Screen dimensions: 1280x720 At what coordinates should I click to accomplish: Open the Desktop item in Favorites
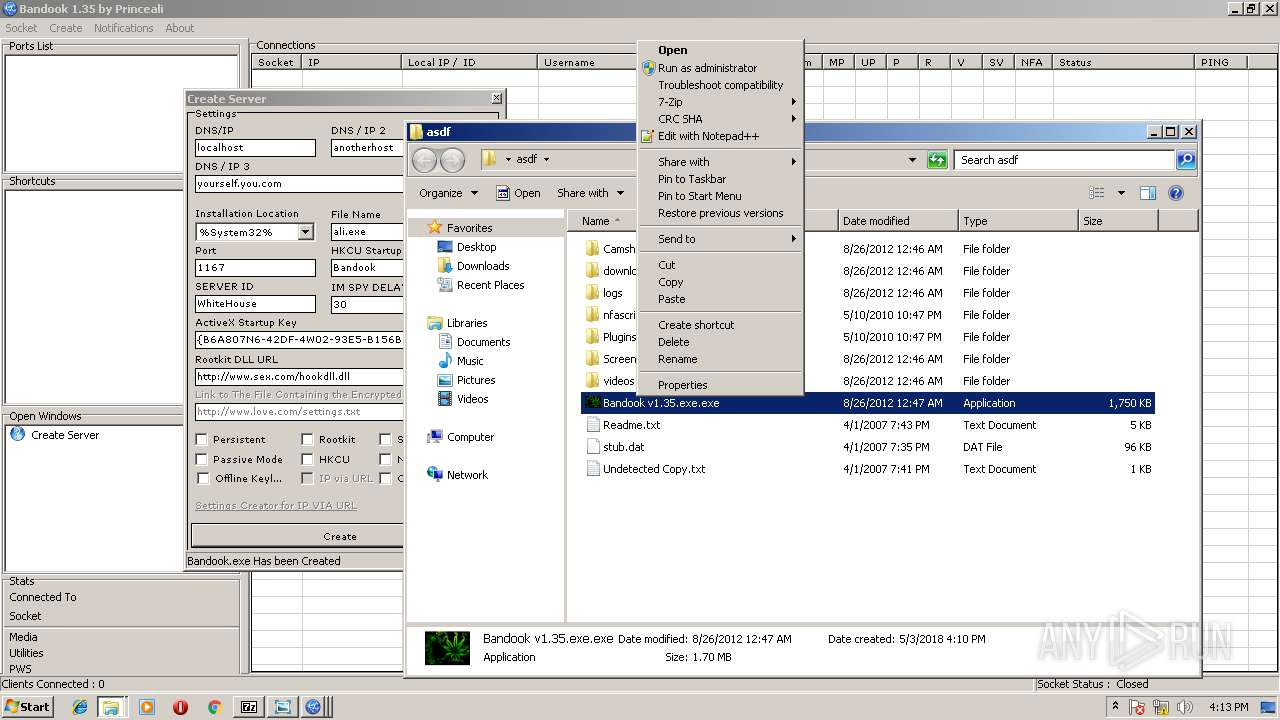[x=467, y=247]
